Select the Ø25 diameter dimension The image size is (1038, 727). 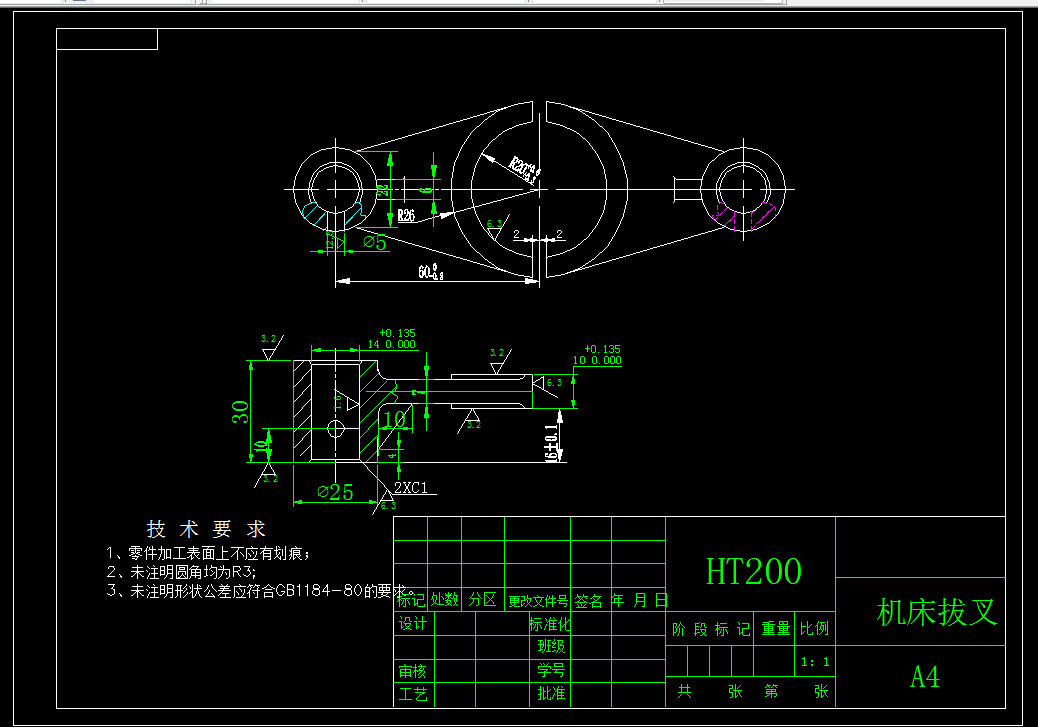point(333,490)
